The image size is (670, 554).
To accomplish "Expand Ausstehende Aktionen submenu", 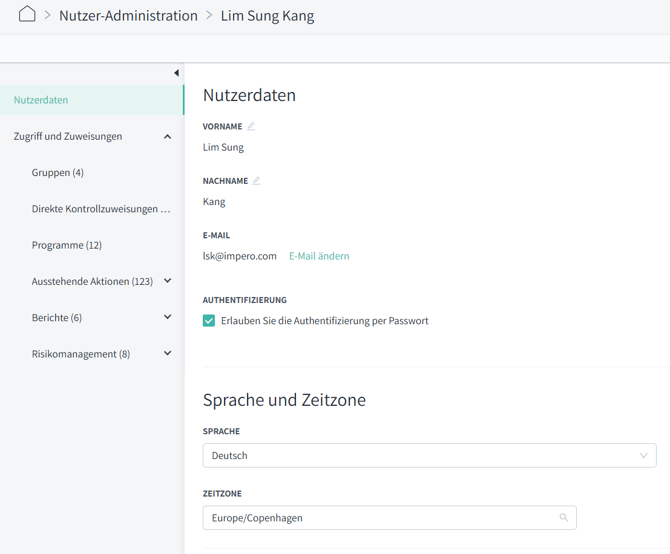I will point(167,282).
